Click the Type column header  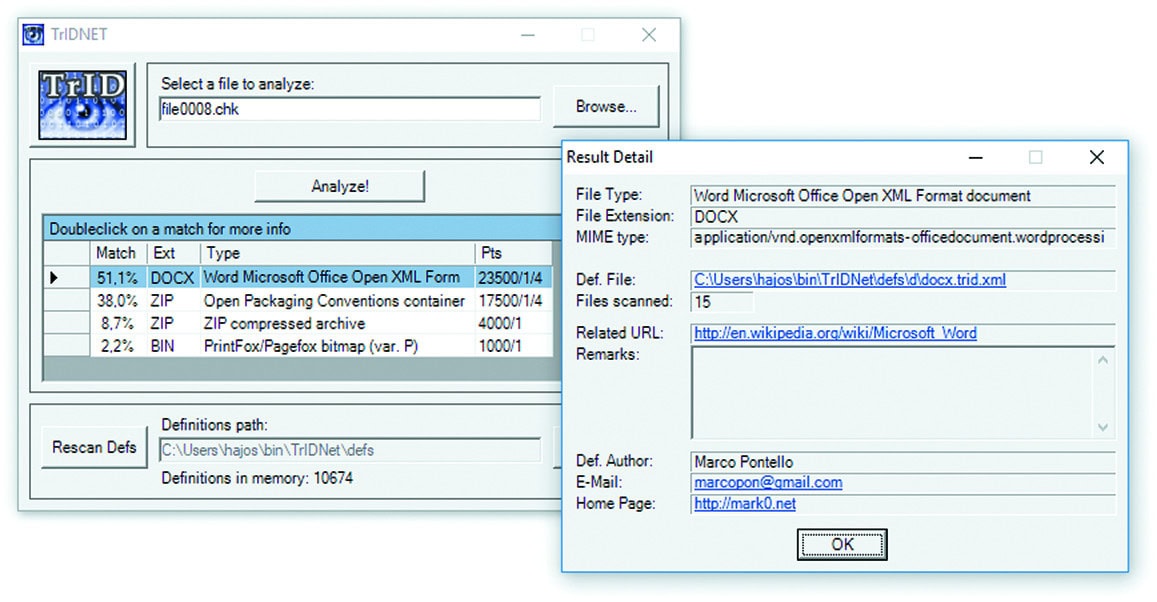click(337, 253)
